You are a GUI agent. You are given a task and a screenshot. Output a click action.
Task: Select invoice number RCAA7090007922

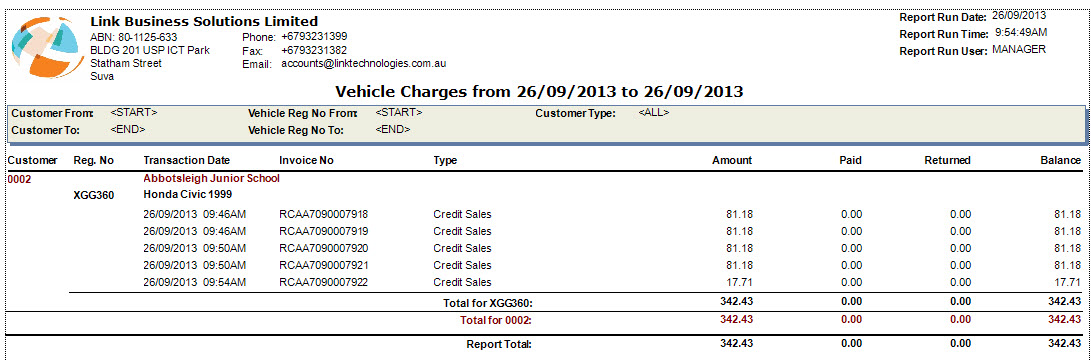click(x=324, y=282)
